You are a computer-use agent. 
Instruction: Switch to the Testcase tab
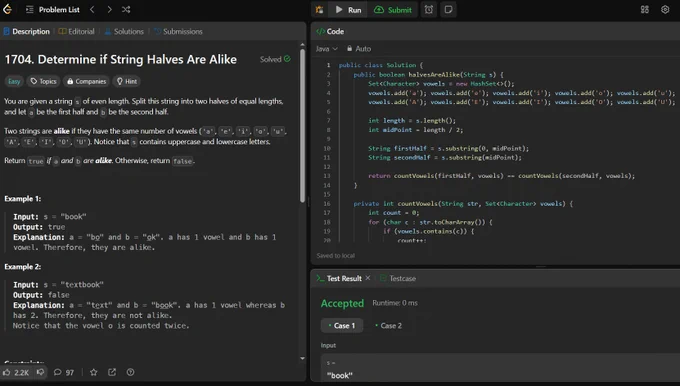coord(398,278)
